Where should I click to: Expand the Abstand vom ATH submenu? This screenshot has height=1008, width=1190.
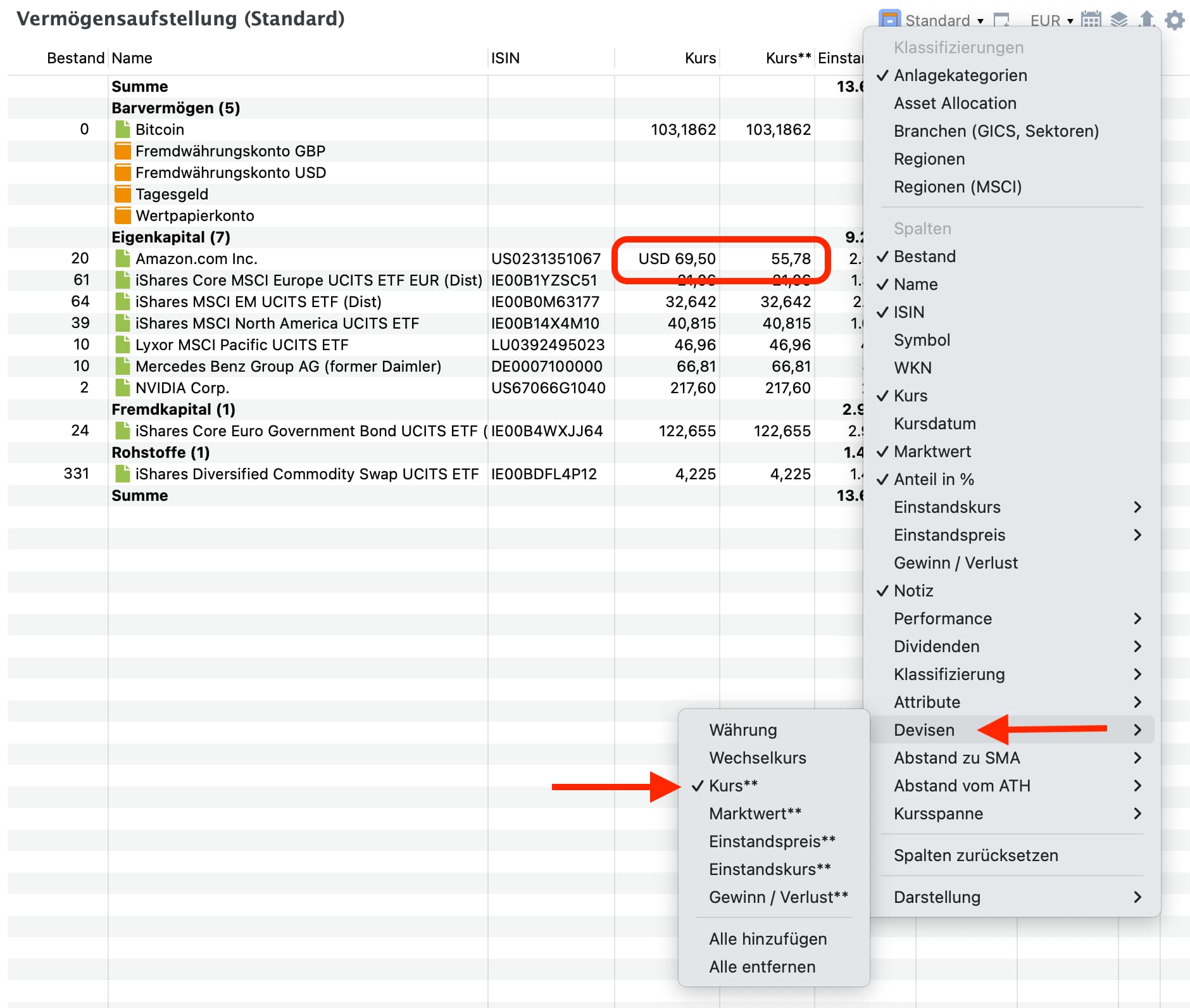[x=1011, y=786]
